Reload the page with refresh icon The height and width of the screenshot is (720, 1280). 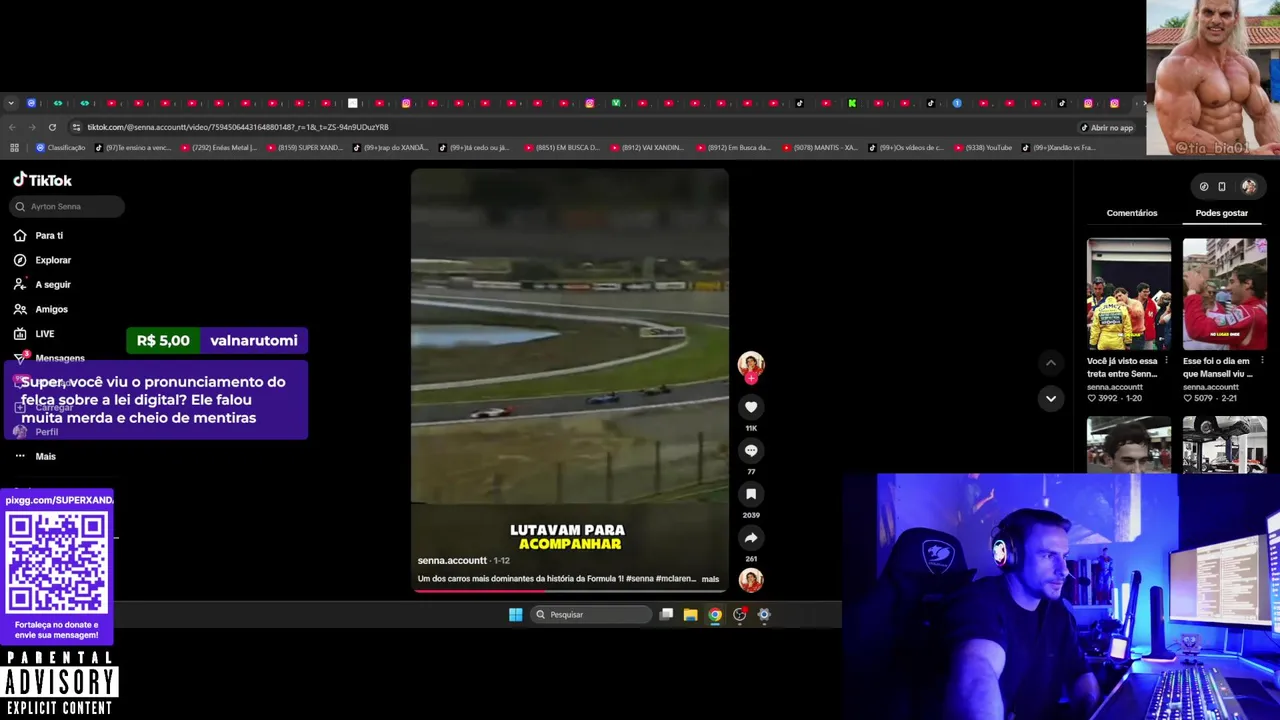(52, 128)
